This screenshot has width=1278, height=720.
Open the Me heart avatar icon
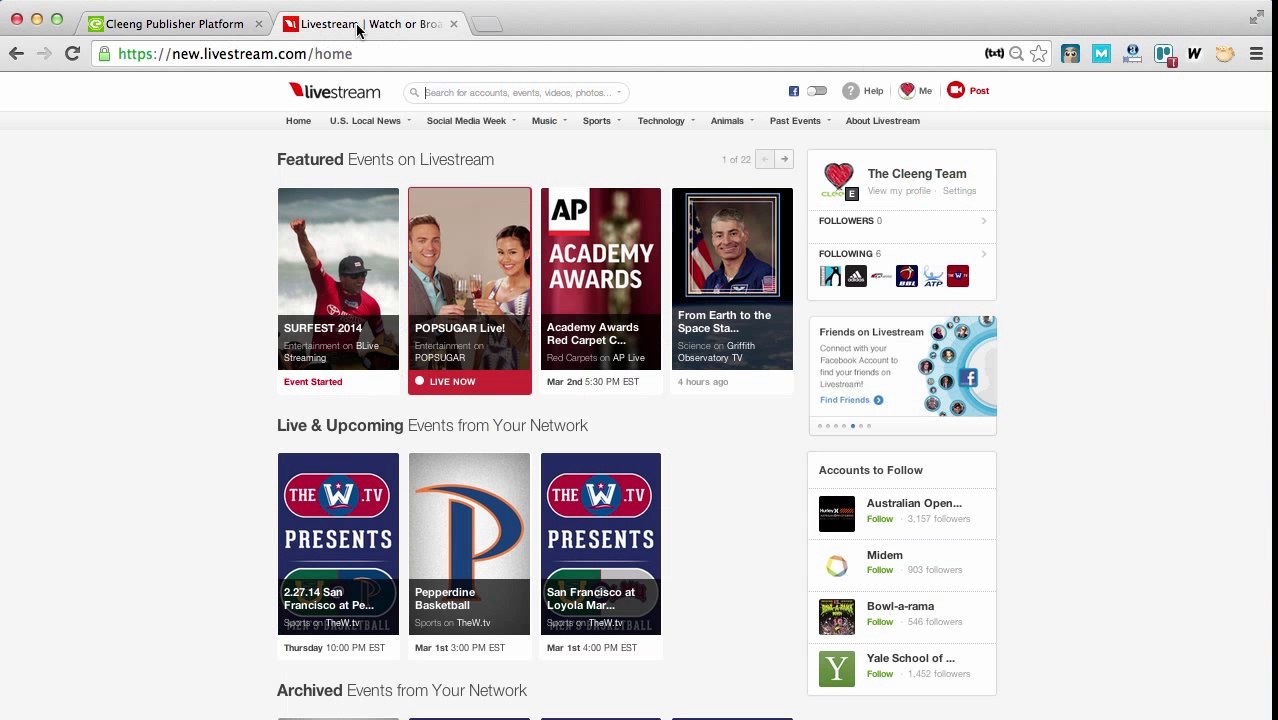907,91
